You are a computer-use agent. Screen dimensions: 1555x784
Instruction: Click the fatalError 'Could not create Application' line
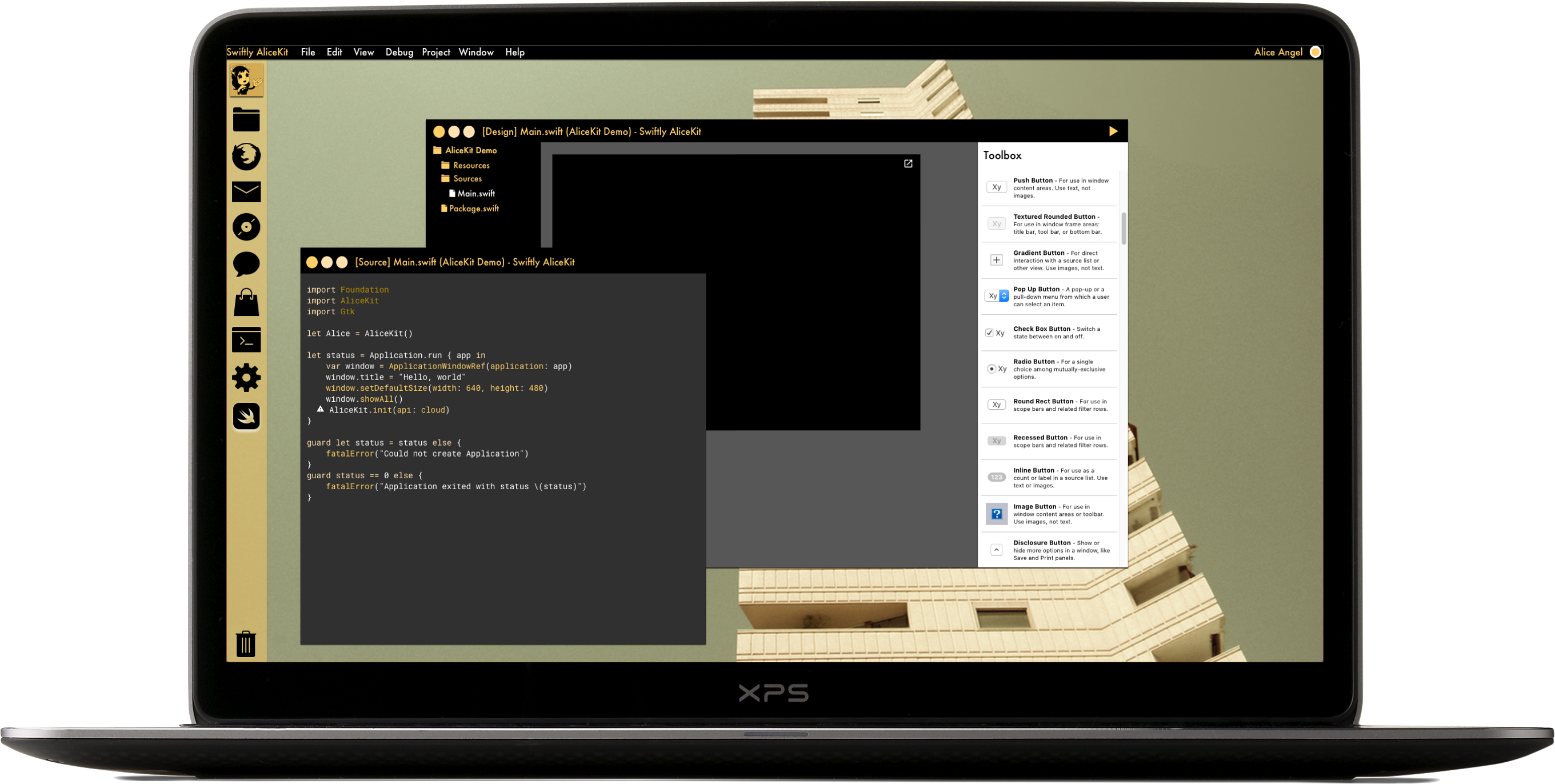[427, 454]
